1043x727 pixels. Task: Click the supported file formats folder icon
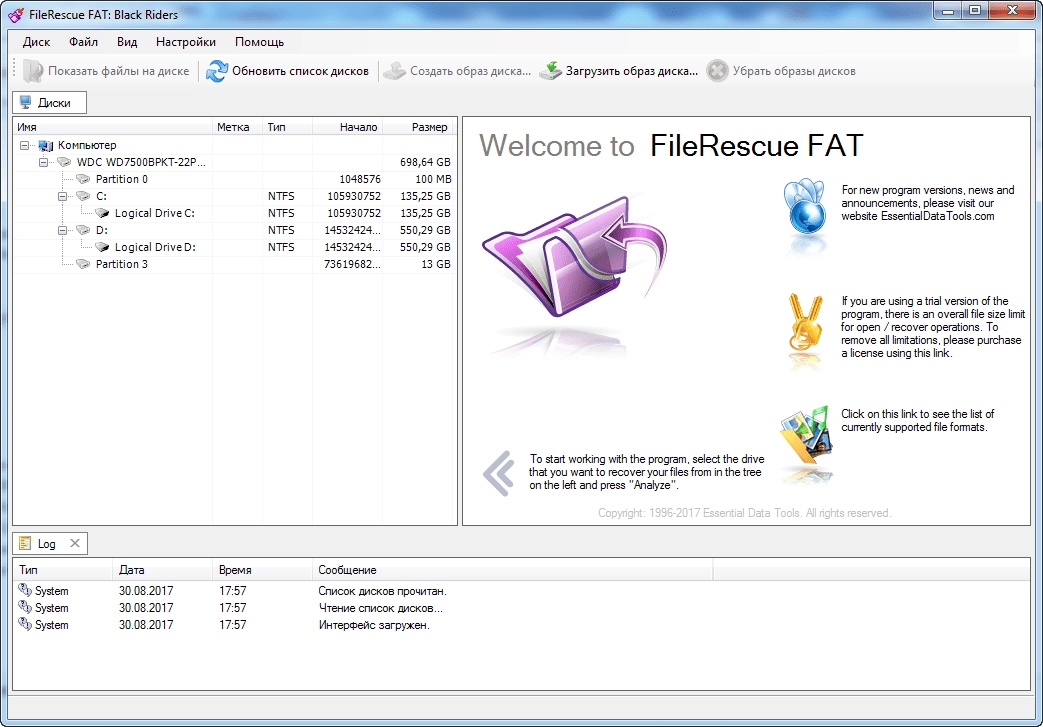coord(806,435)
